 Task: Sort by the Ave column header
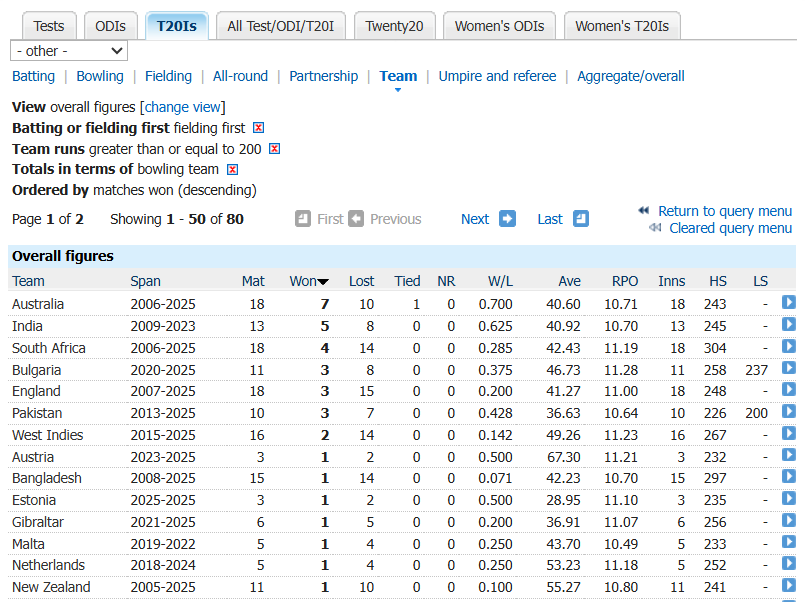click(x=569, y=281)
